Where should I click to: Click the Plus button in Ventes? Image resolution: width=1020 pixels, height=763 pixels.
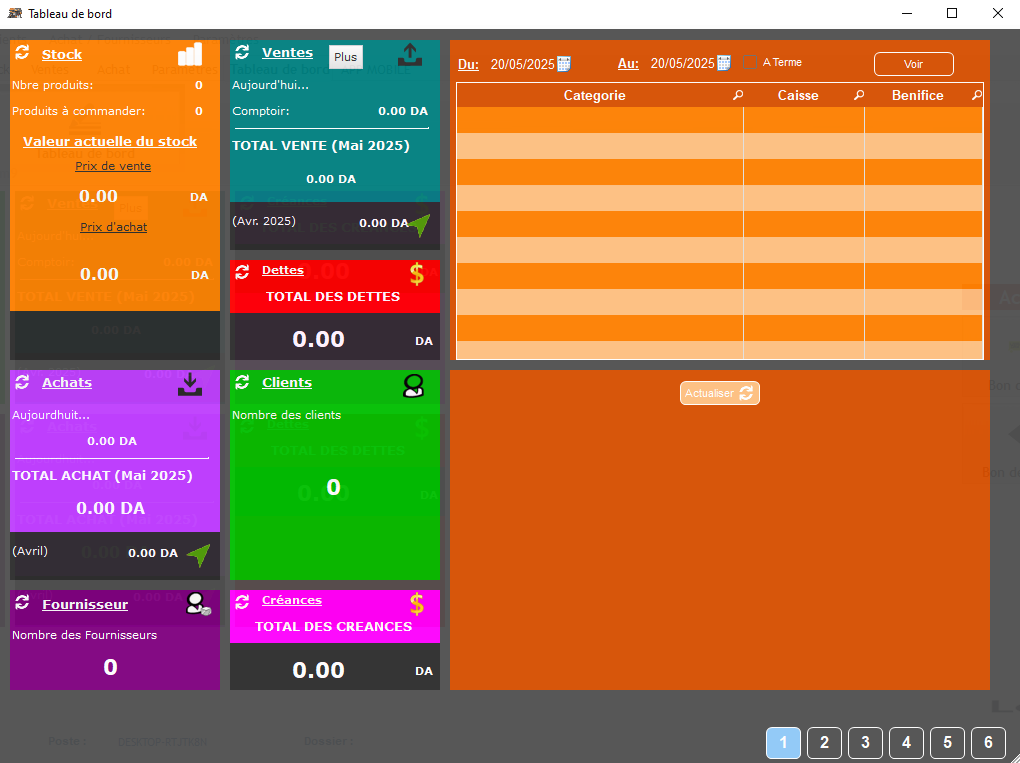(x=345, y=57)
